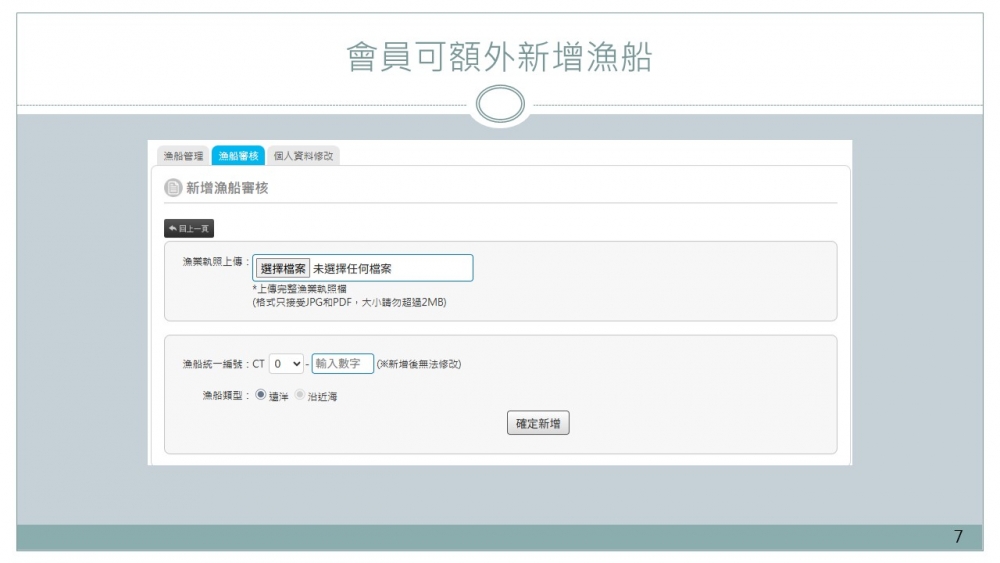Go to the 個人資料修改 tab

coord(302,156)
